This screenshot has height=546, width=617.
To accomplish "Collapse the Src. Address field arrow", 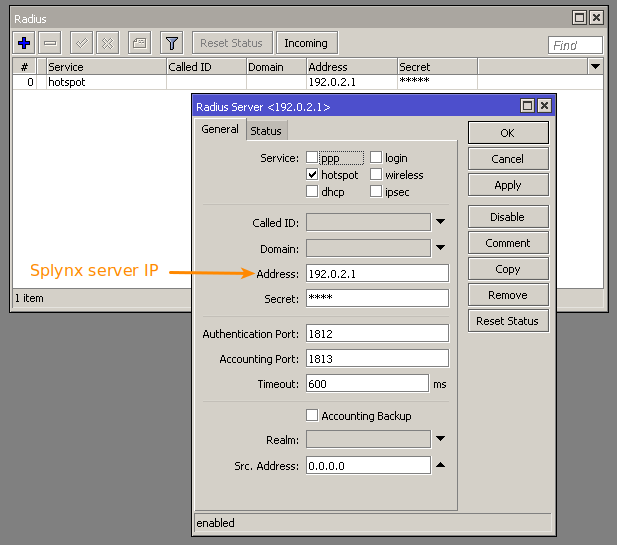I will pos(441,465).
